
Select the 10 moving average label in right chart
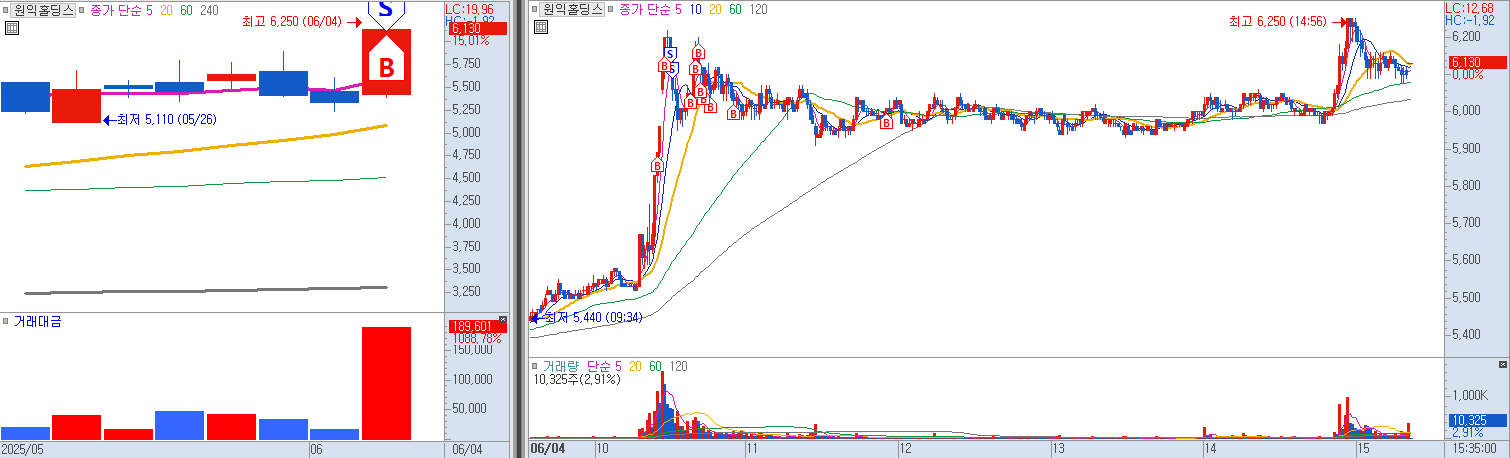tap(694, 10)
